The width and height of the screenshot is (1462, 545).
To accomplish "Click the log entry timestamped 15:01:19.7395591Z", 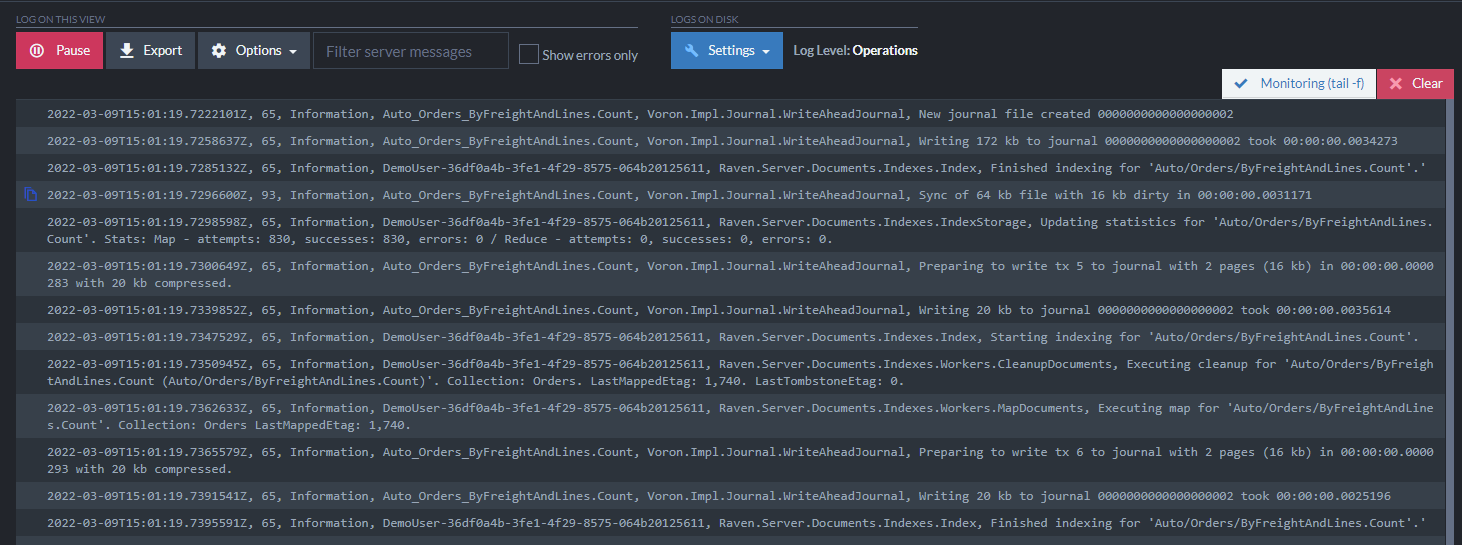I will (x=731, y=523).
